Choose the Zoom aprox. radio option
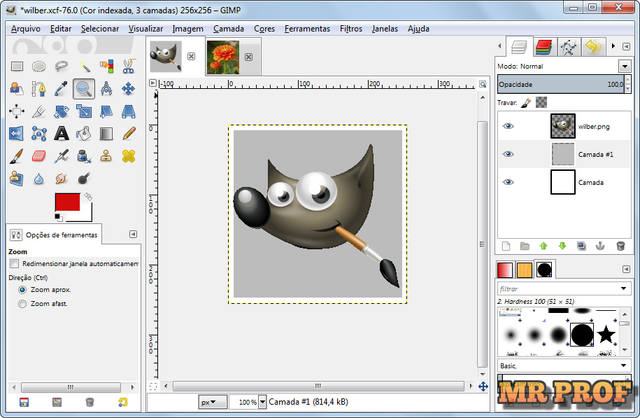The image size is (640, 418). [x=22, y=290]
